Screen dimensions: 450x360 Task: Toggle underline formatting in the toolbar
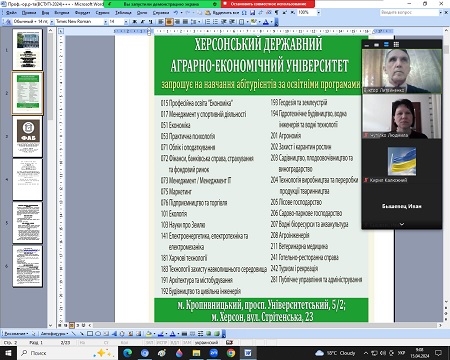coord(151,22)
